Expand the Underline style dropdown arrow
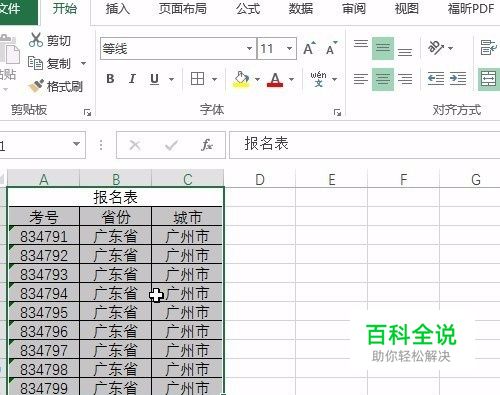This screenshot has height=395, width=500. [171, 79]
